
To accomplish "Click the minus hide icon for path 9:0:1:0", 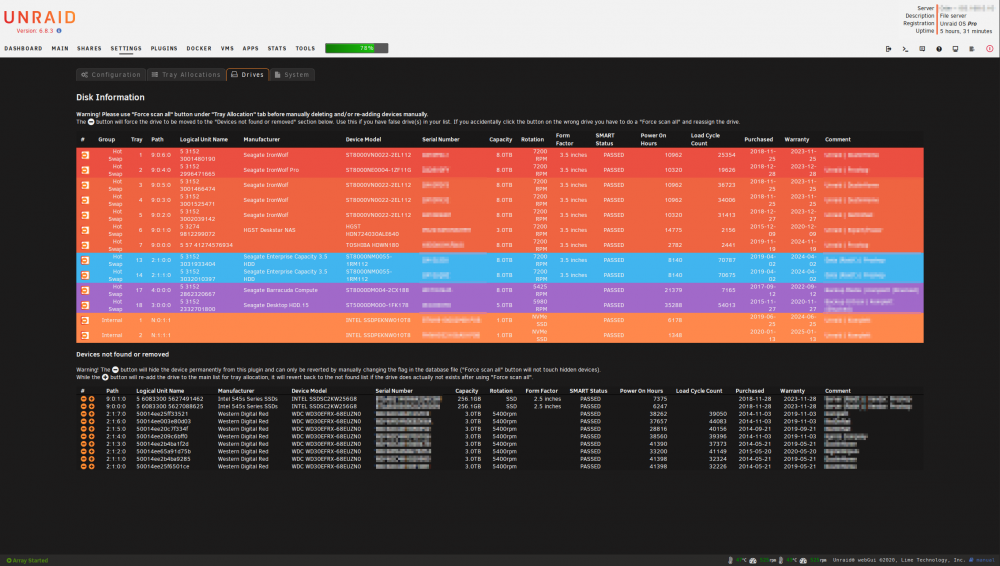I will [x=83, y=399].
